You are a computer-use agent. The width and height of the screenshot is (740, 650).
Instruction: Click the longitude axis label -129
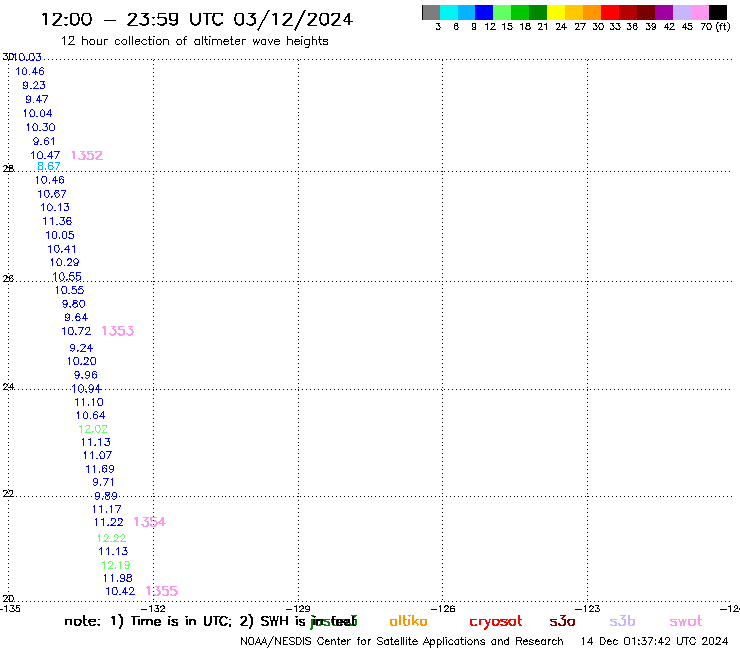[x=298, y=609]
